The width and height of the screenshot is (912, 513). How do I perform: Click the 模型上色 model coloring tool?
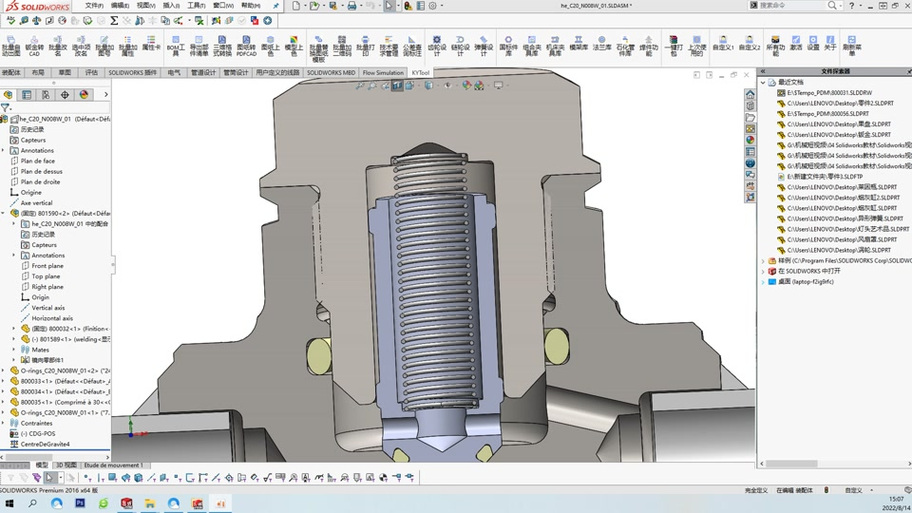tap(294, 46)
